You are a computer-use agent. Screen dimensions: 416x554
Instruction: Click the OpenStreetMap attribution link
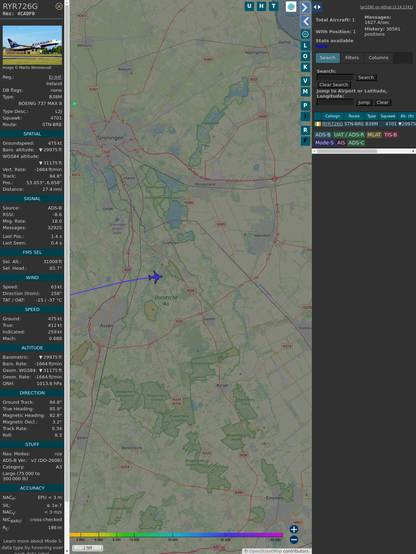(262, 551)
